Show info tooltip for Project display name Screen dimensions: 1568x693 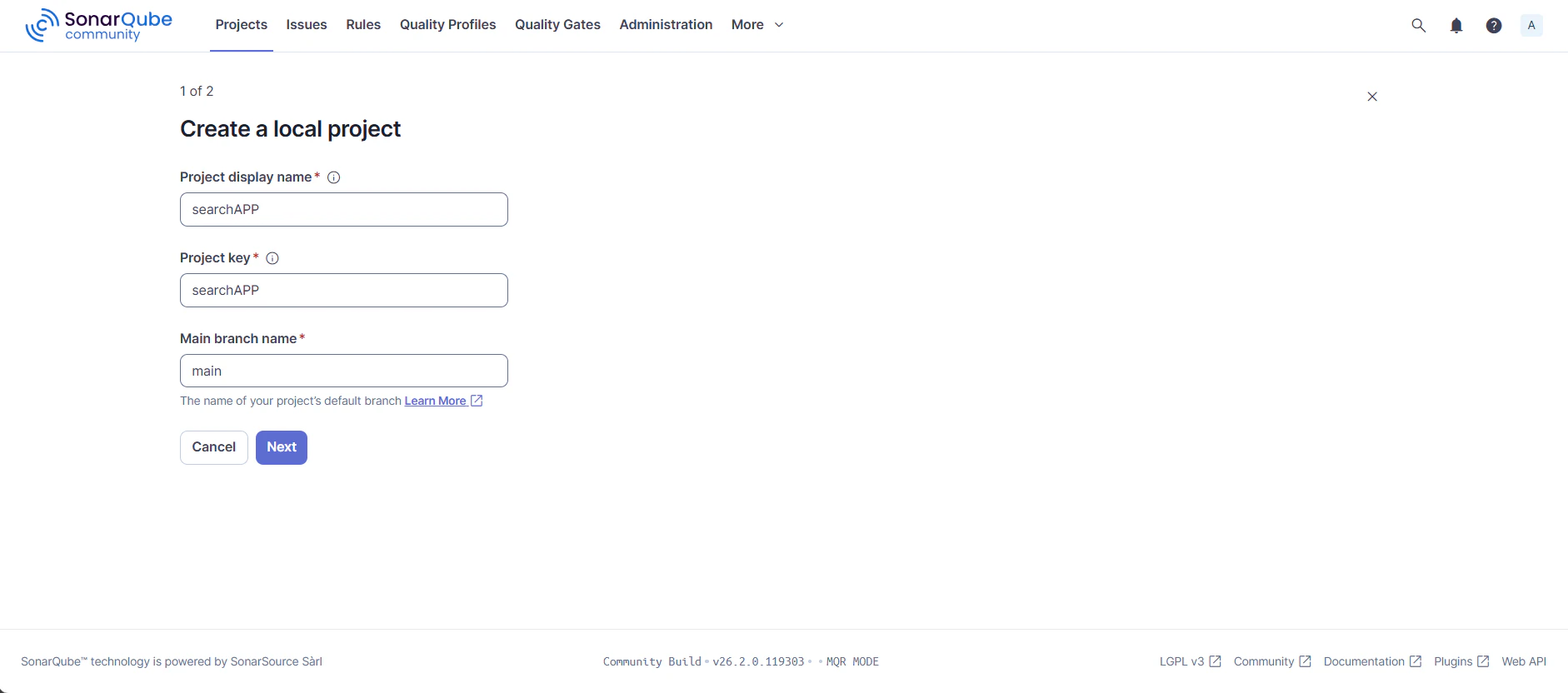(334, 177)
